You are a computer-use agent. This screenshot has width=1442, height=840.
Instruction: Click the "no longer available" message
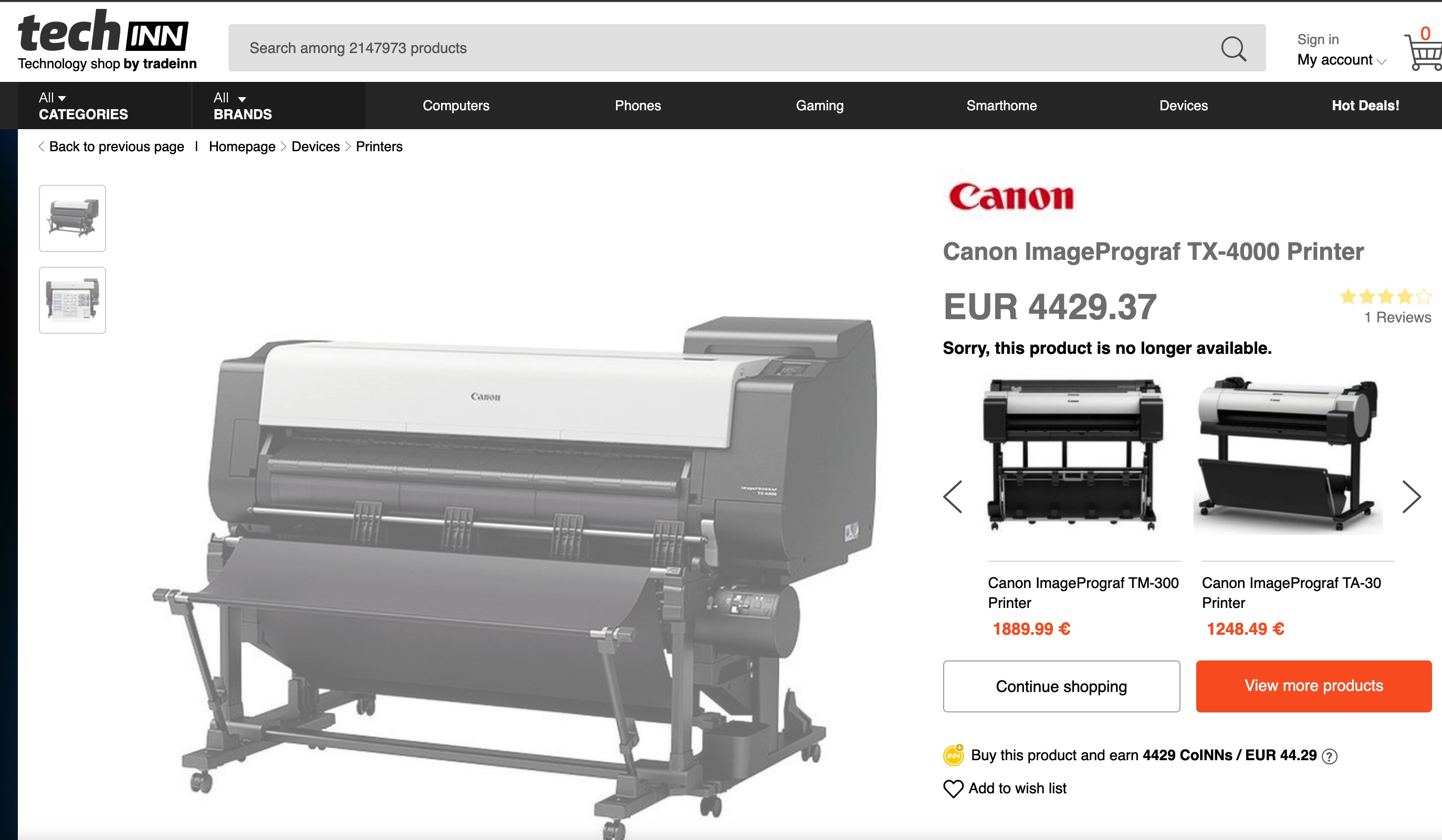(x=1106, y=348)
